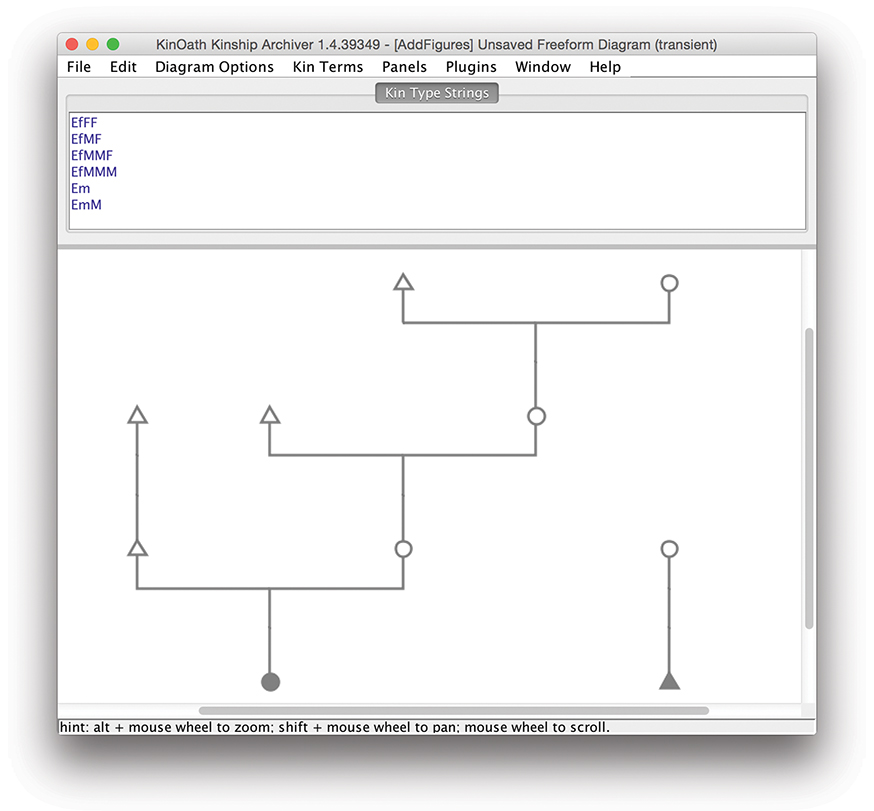The width and height of the screenshot is (874, 811).
Task: Select the triangle partnered with the middle-row circle
Action: coord(270,415)
